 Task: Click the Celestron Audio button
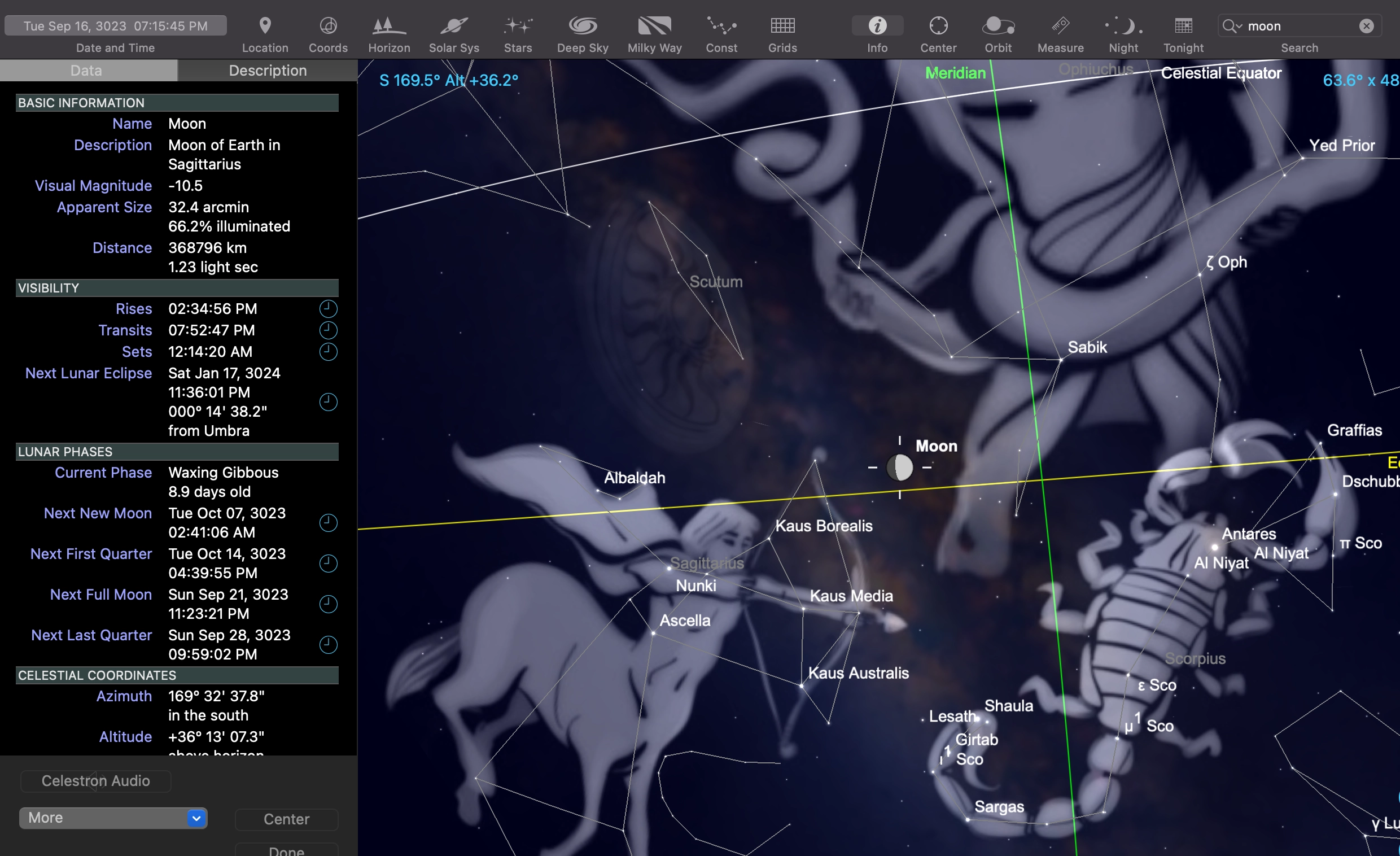click(95, 781)
